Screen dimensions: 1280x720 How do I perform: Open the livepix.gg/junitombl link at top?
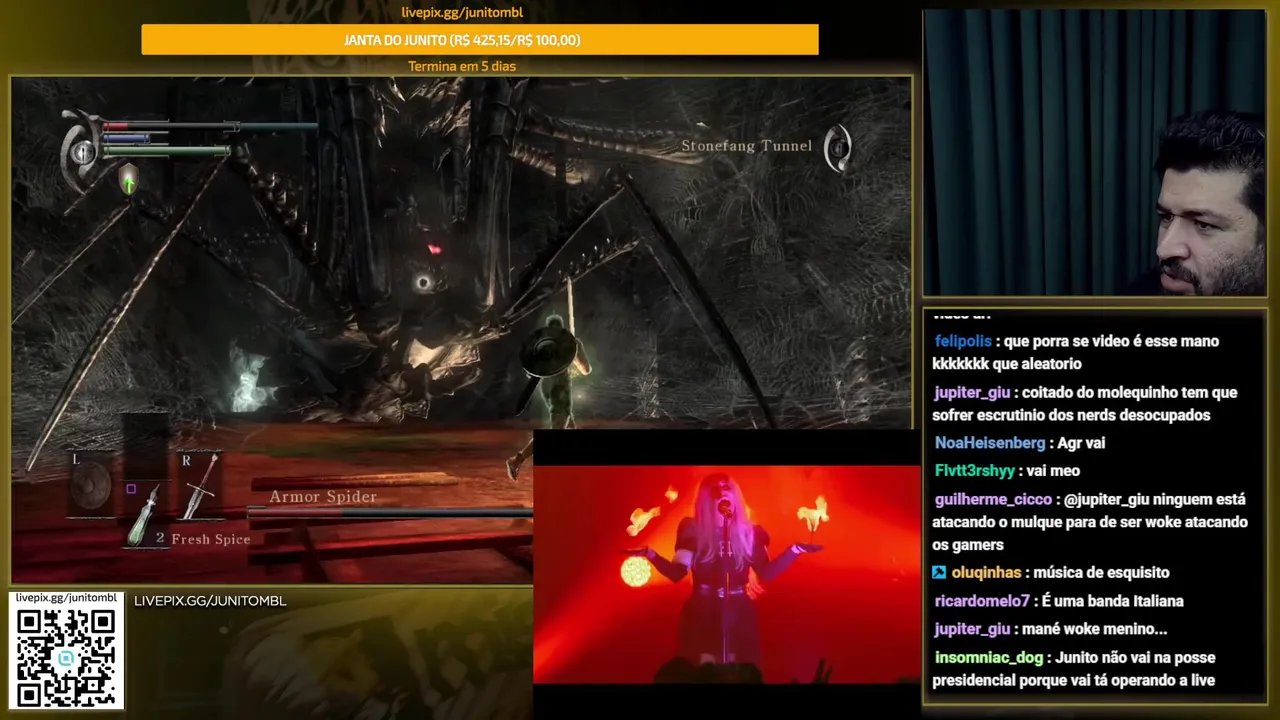pos(462,12)
